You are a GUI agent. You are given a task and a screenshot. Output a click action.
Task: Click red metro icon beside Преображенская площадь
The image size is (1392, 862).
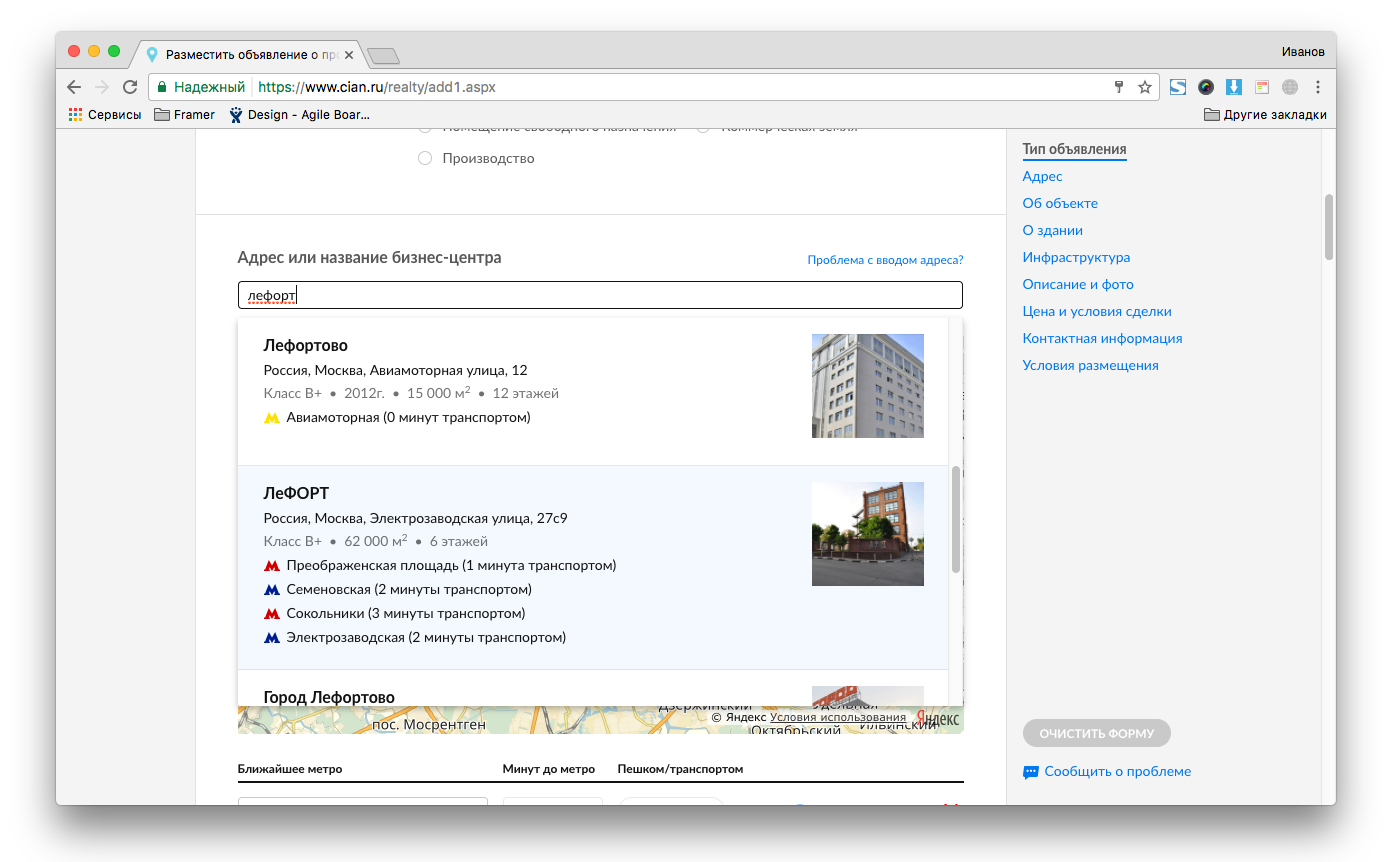point(271,566)
